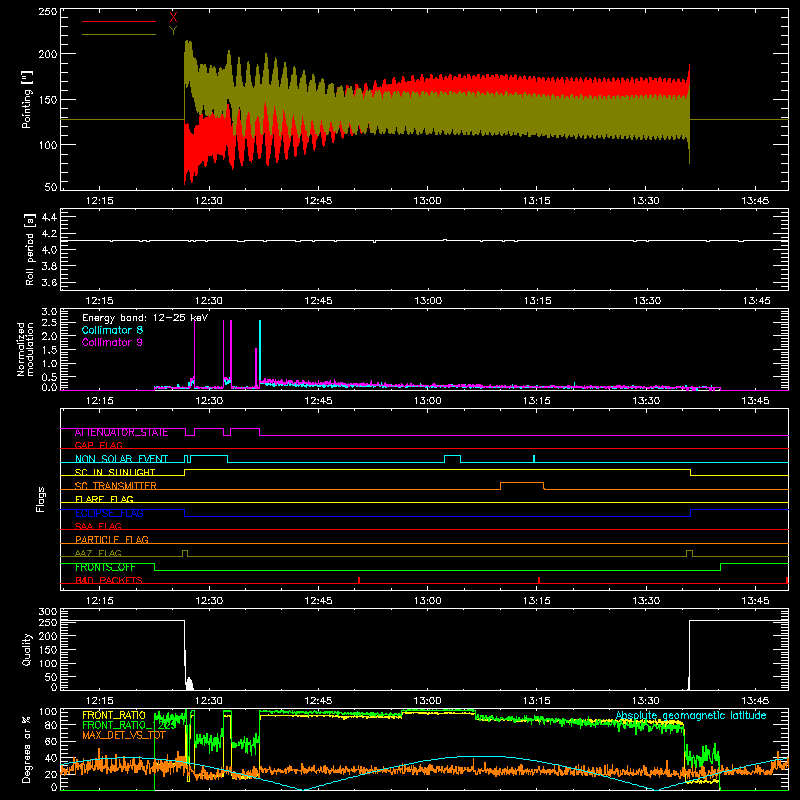The image size is (800, 800).
Task: Click the 'Degrees or %' axis title
Action: (x=27, y=749)
